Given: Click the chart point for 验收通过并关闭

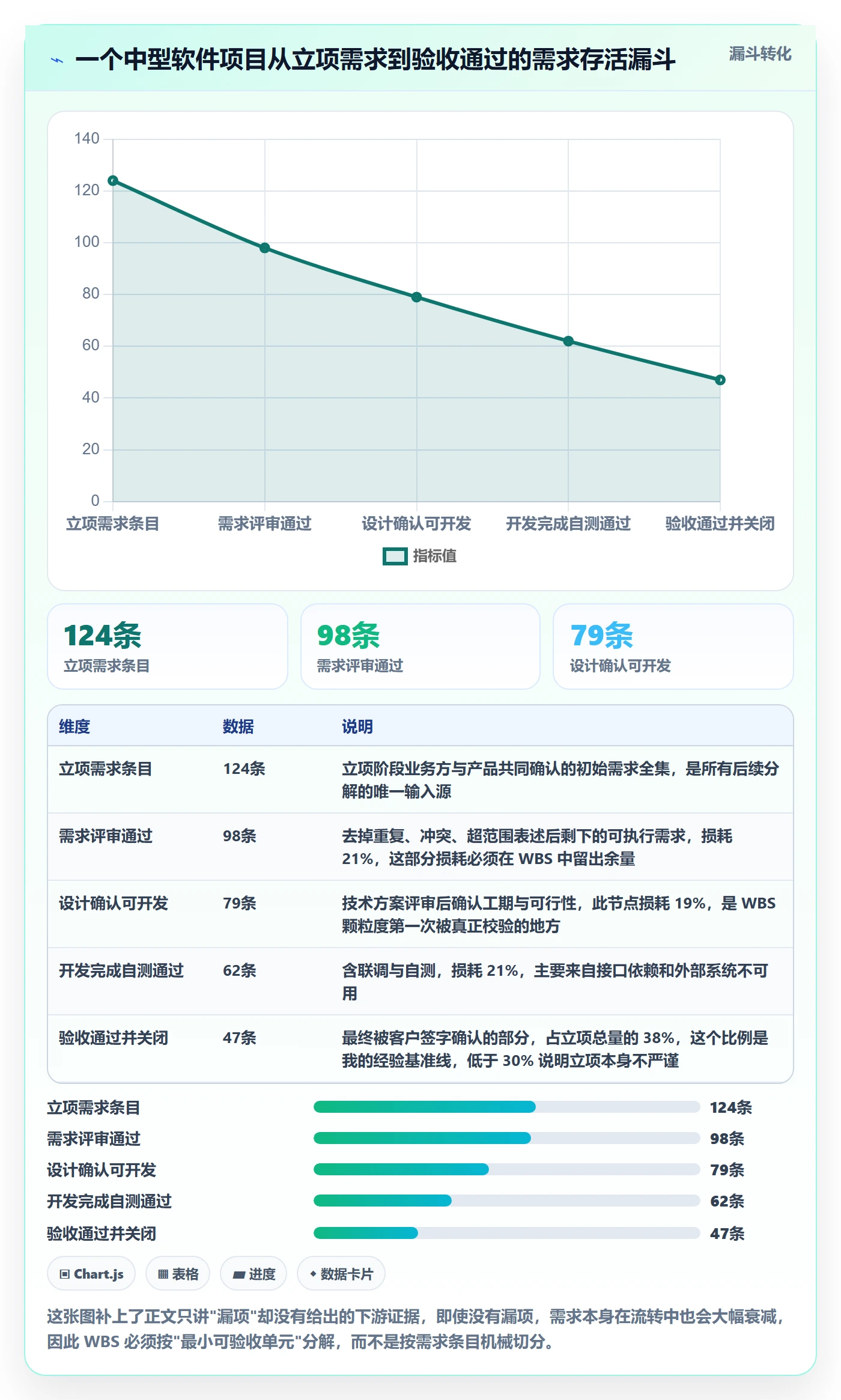Looking at the screenshot, I should pos(720,380).
